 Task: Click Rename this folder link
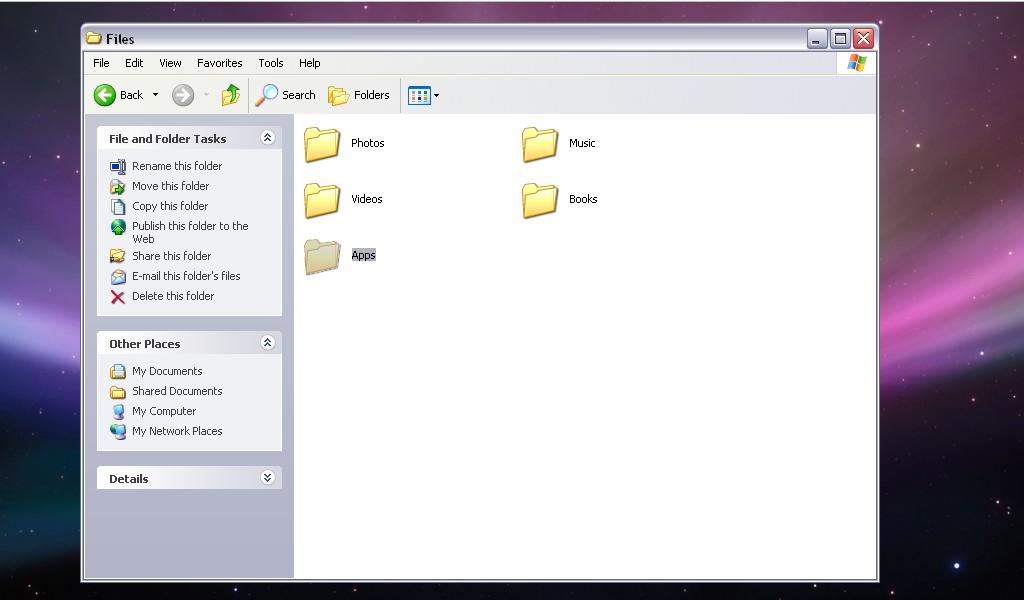click(x=177, y=166)
